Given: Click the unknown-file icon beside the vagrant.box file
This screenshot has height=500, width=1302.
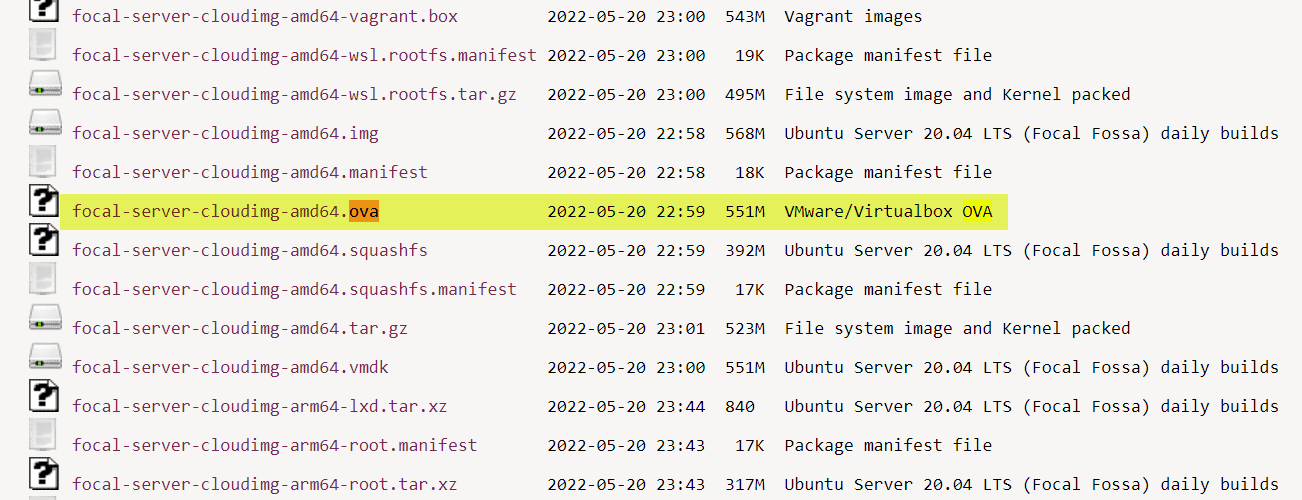Looking at the screenshot, I should click(44, 9).
